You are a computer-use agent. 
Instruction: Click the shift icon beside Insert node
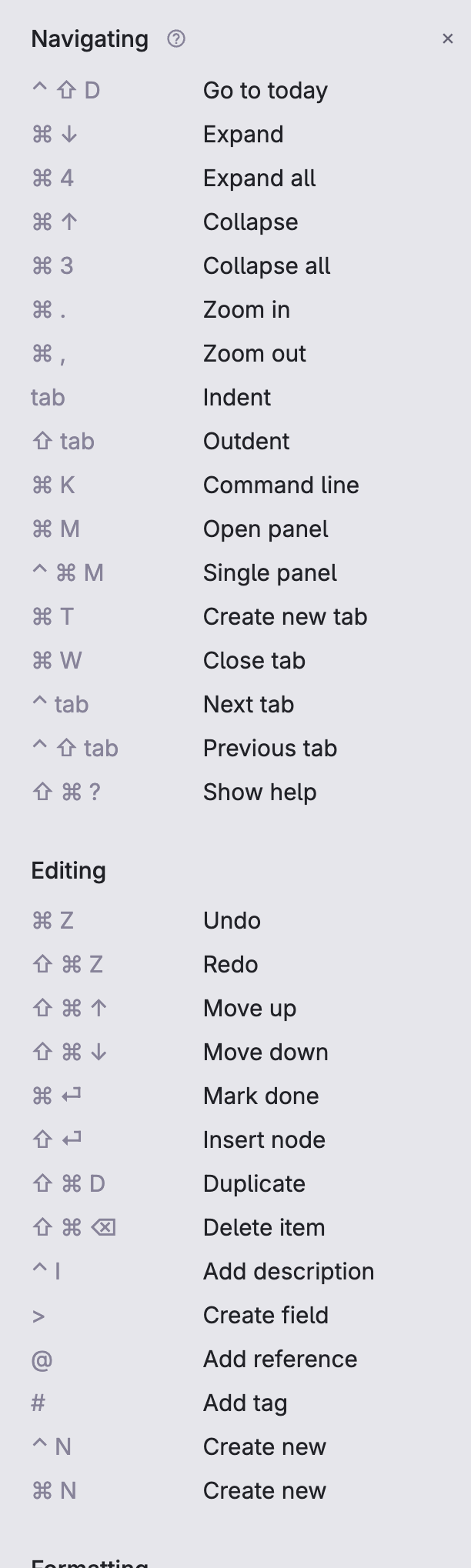(42, 1139)
